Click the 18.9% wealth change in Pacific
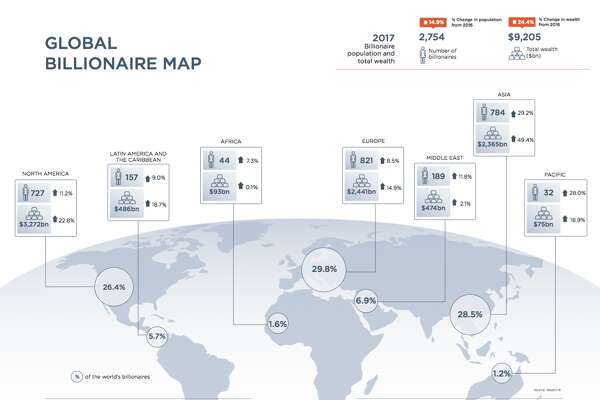The image size is (600, 400). pyautogui.click(x=577, y=220)
